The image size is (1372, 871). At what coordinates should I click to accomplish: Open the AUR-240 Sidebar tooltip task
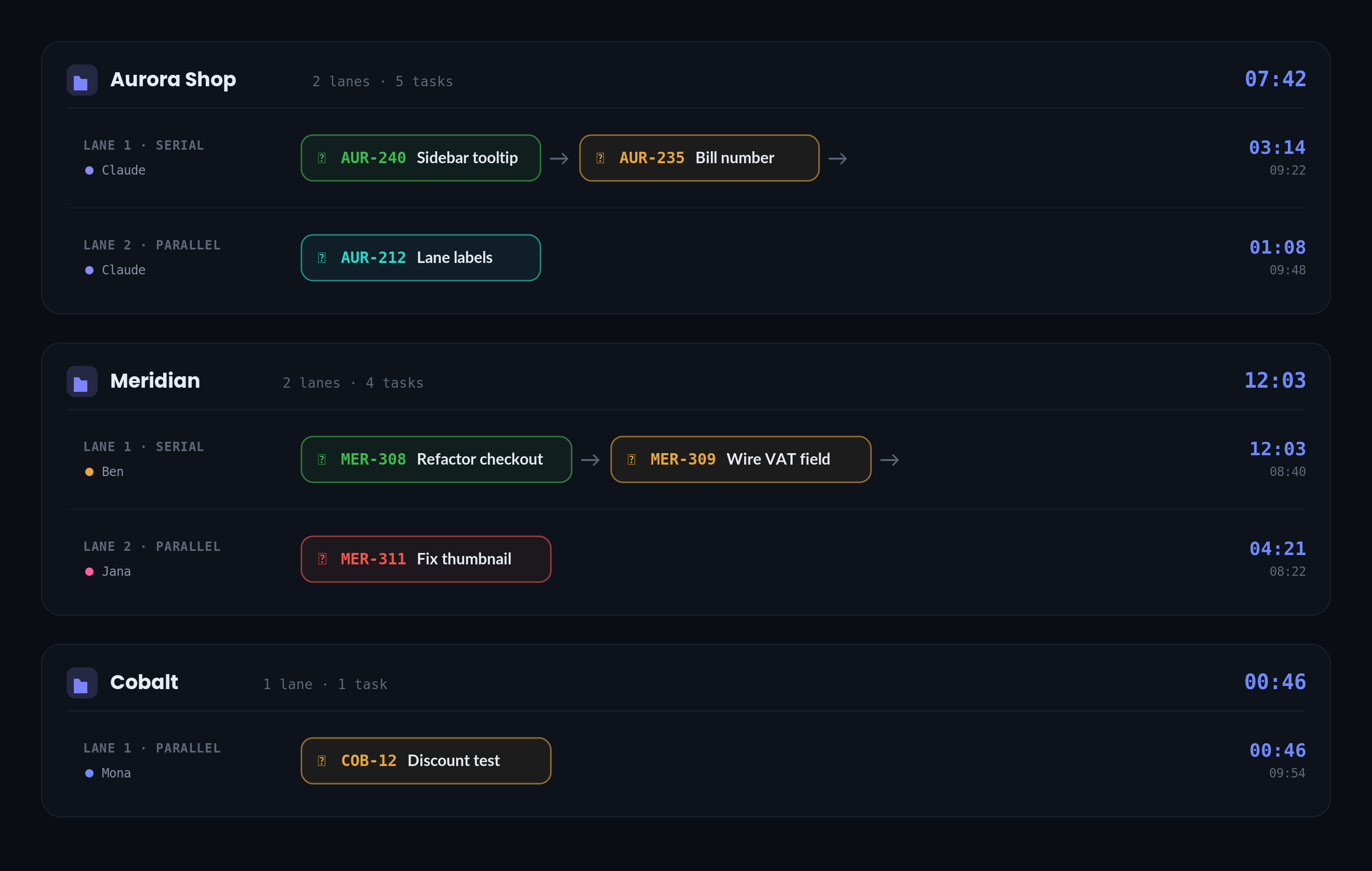[x=420, y=158]
